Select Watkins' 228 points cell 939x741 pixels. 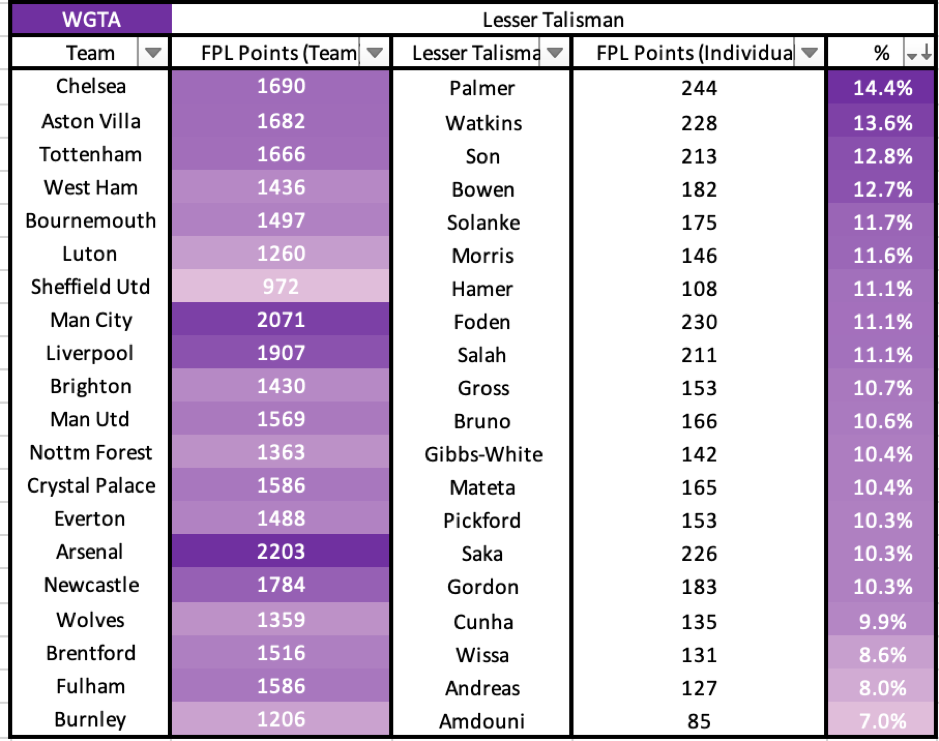(699, 123)
